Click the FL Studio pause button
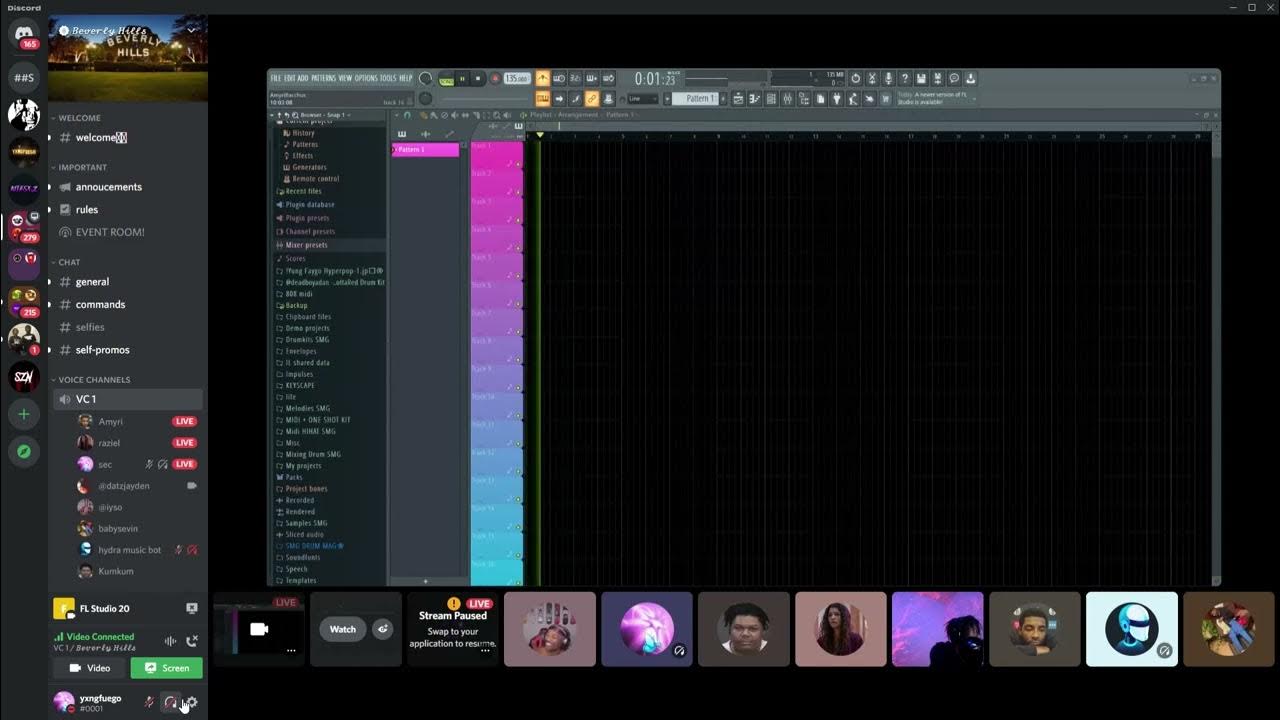Viewport: 1280px width, 720px height. (x=462, y=78)
